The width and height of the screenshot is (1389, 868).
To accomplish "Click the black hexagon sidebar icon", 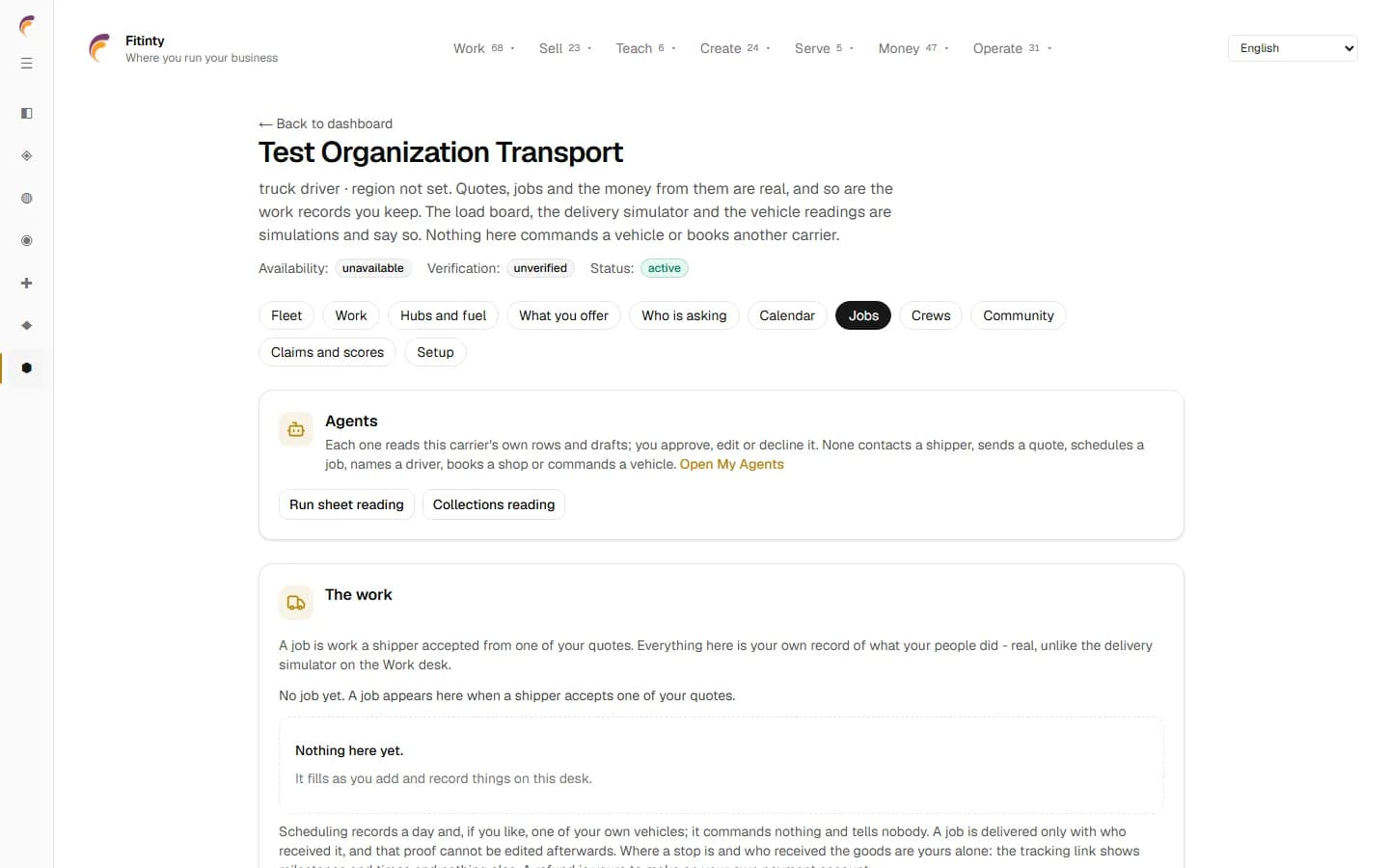I will coord(27,368).
